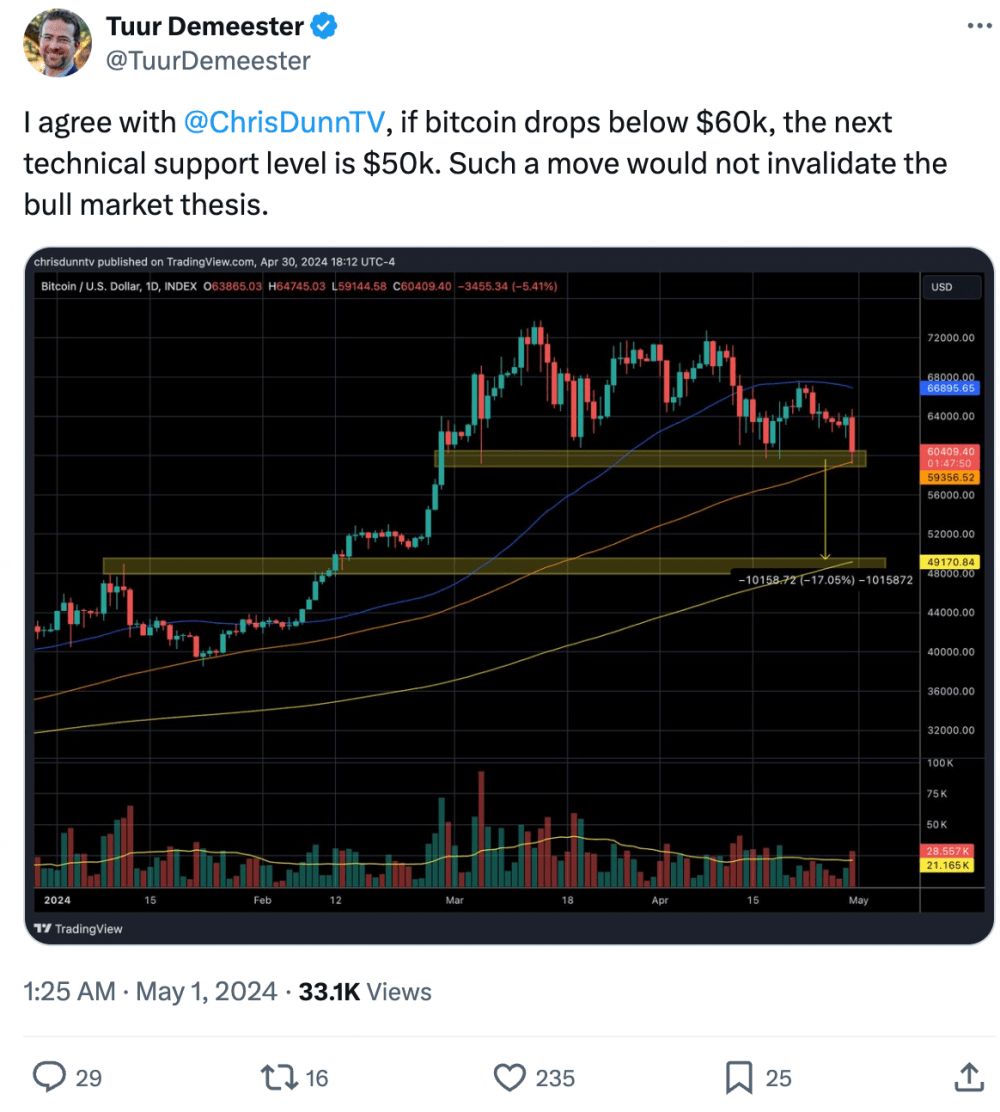Like the tweet with heart icon

pos(509,1077)
